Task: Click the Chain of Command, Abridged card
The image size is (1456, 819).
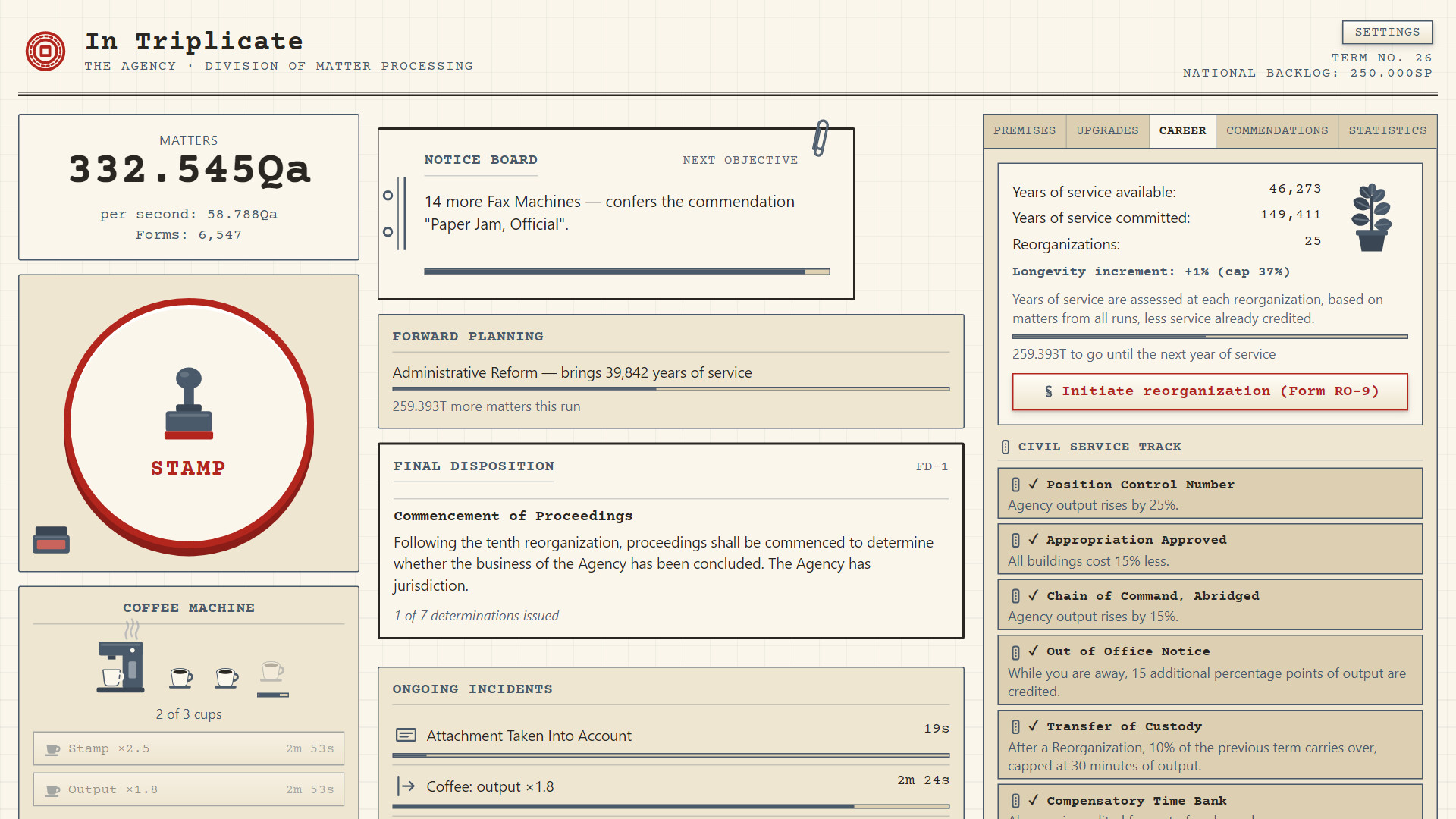Action: (x=1210, y=604)
